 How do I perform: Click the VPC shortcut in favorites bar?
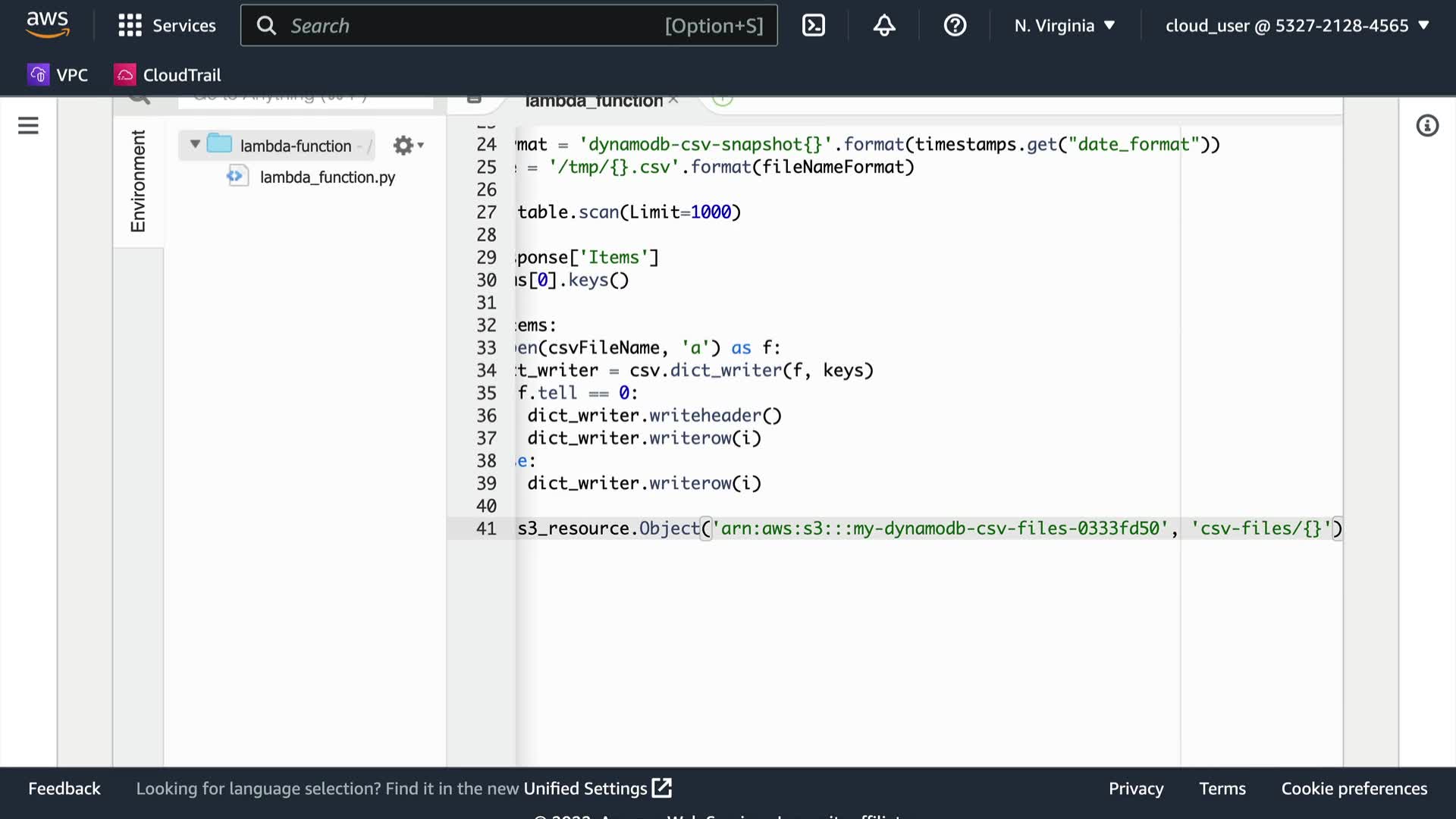coord(58,75)
